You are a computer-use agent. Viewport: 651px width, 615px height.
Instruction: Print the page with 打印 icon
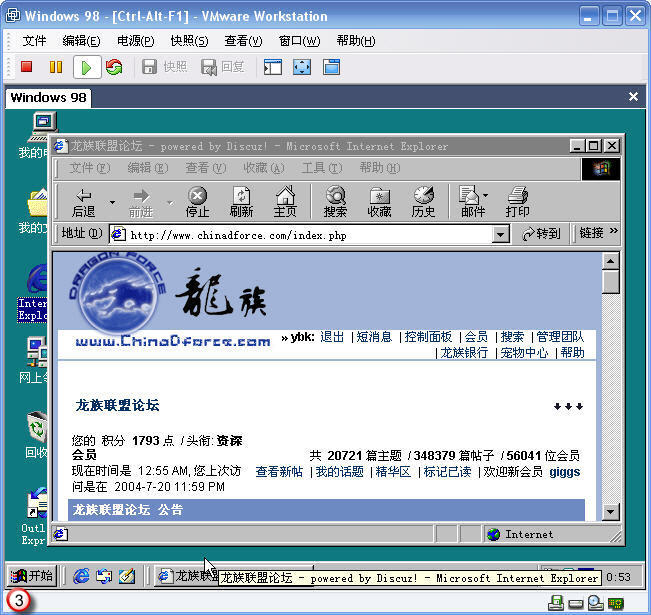click(517, 202)
